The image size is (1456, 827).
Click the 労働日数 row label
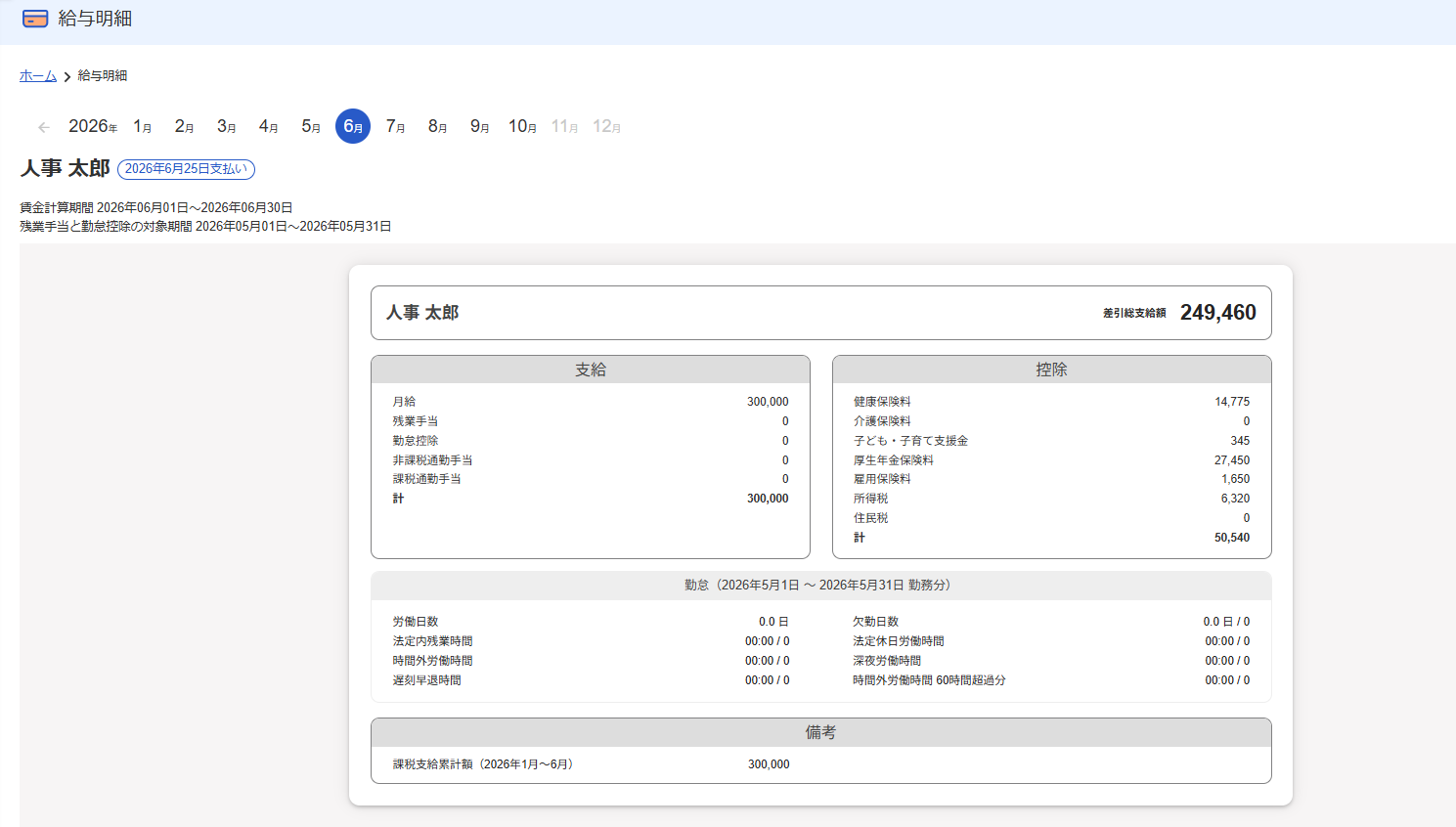click(416, 622)
